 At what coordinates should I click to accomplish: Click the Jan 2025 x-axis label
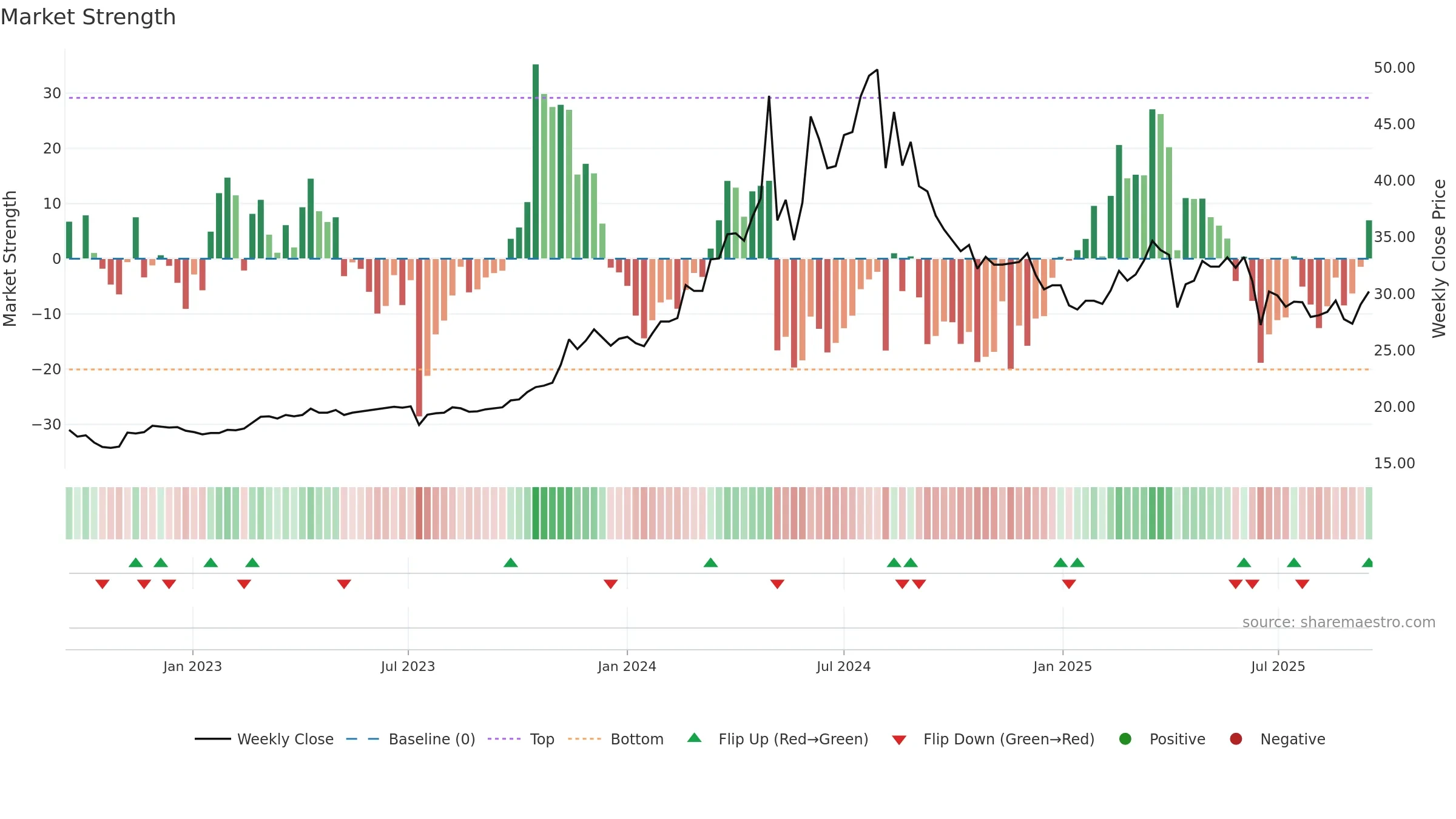1062,667
